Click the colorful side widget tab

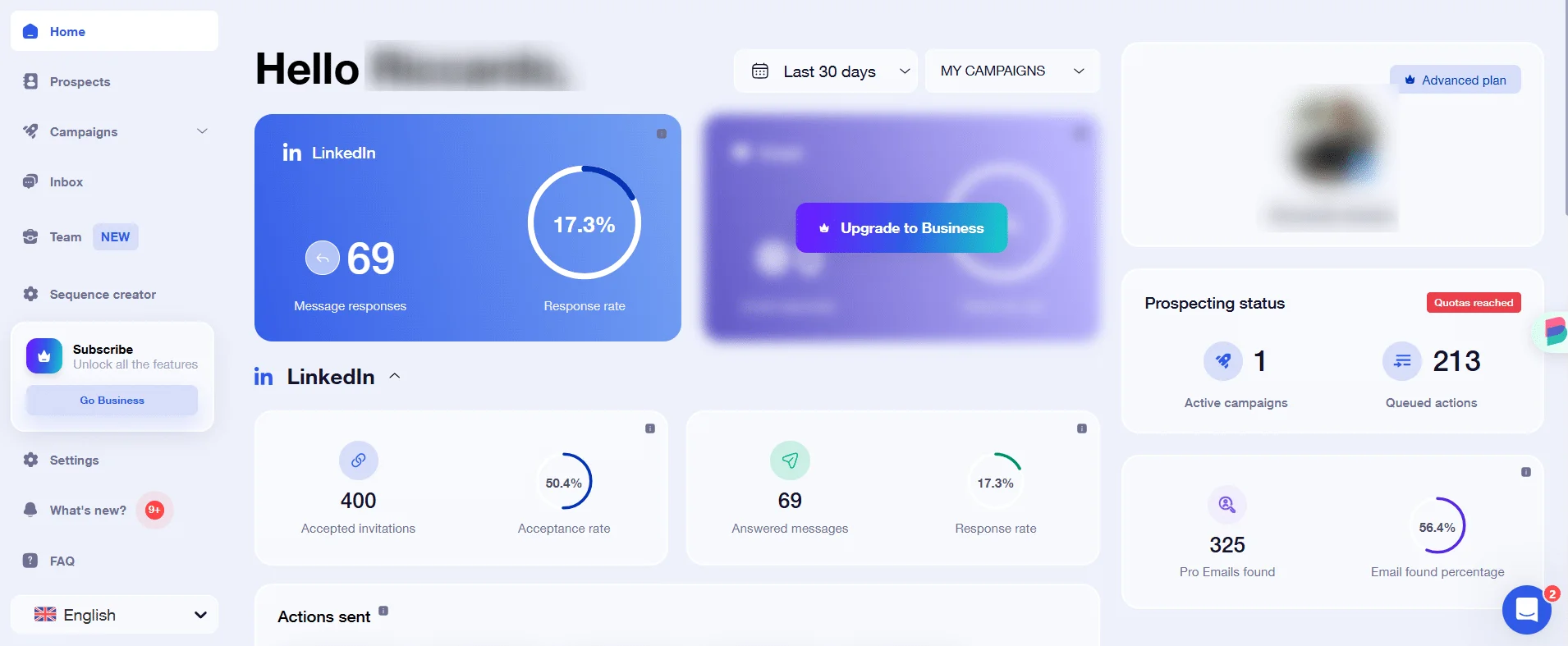click(x=1552, y=332)
